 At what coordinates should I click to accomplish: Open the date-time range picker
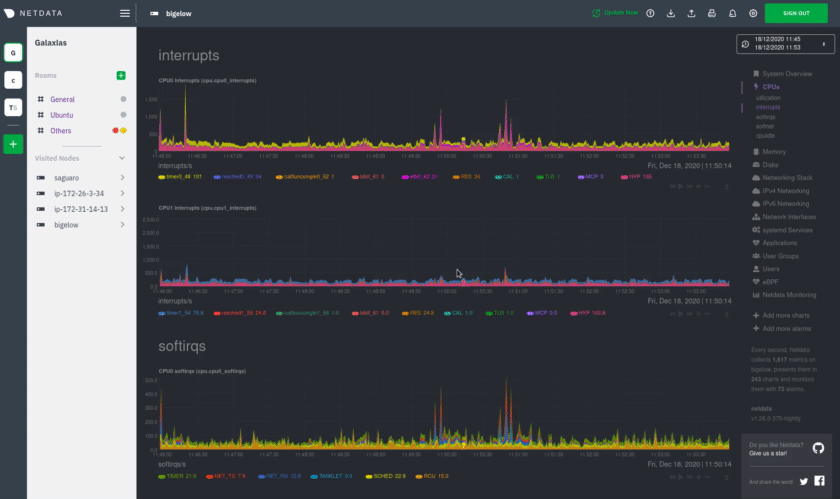[785, 43]
